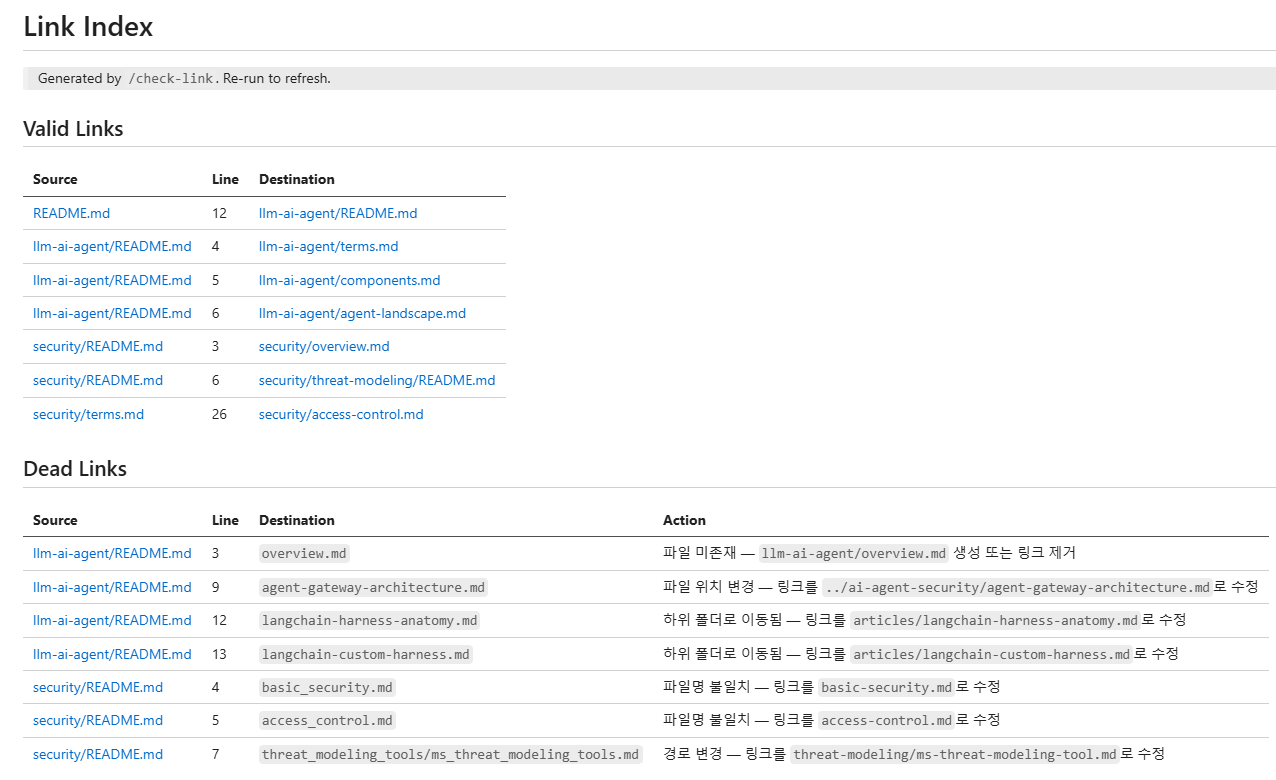This screenshot has height=780, width=1276.
Task: Click source link in the threat_modeling_tools row
Action: click(x=98, y=754)
